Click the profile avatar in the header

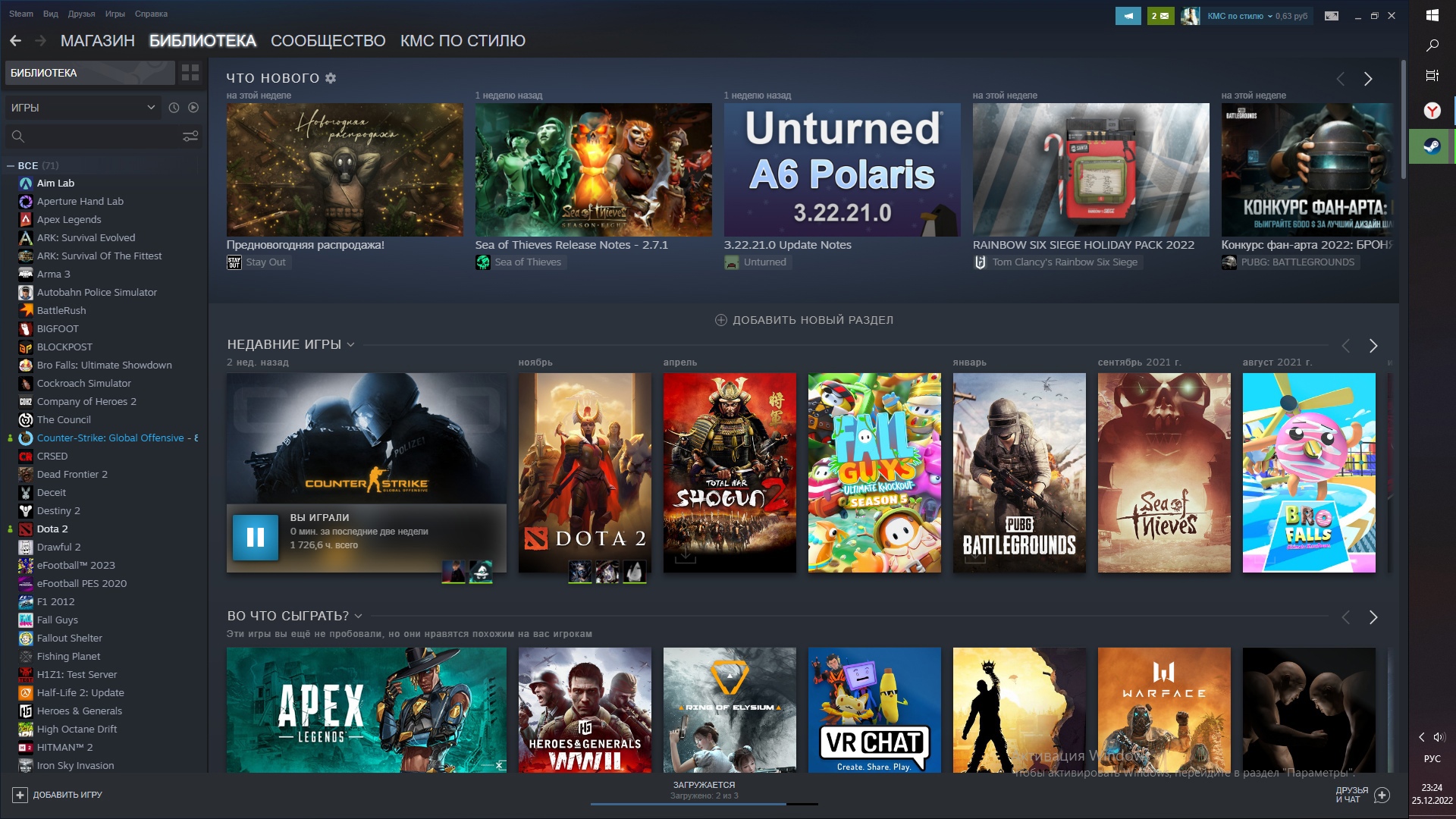tap(1191, 16)
